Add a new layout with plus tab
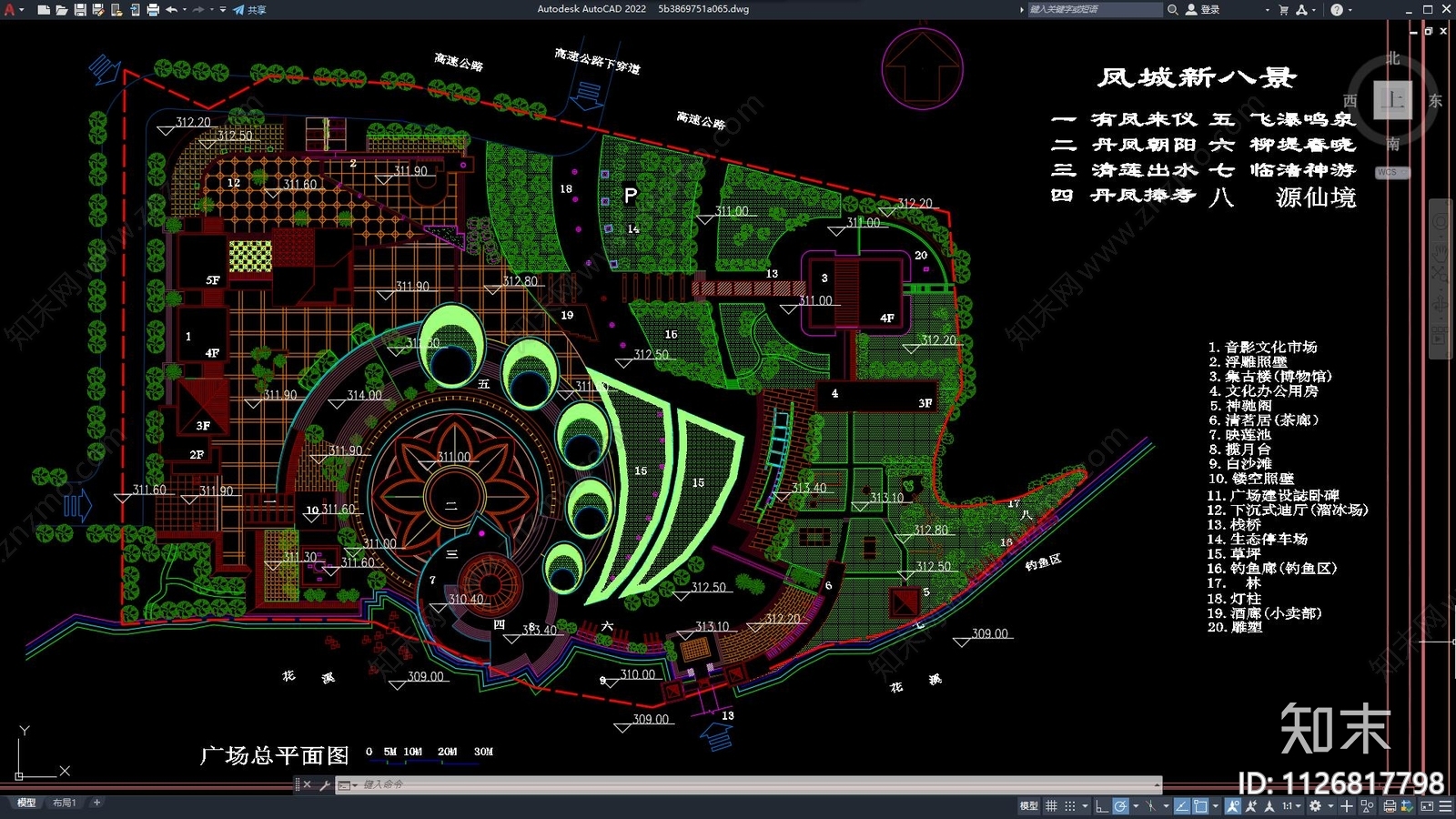The width and height of the screenshot is (1456, 819). pos(96,803)
